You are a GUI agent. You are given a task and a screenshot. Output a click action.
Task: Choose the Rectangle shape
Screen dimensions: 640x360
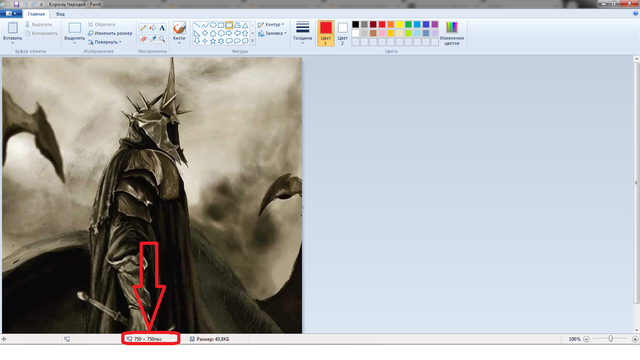[x=221, y=25]
